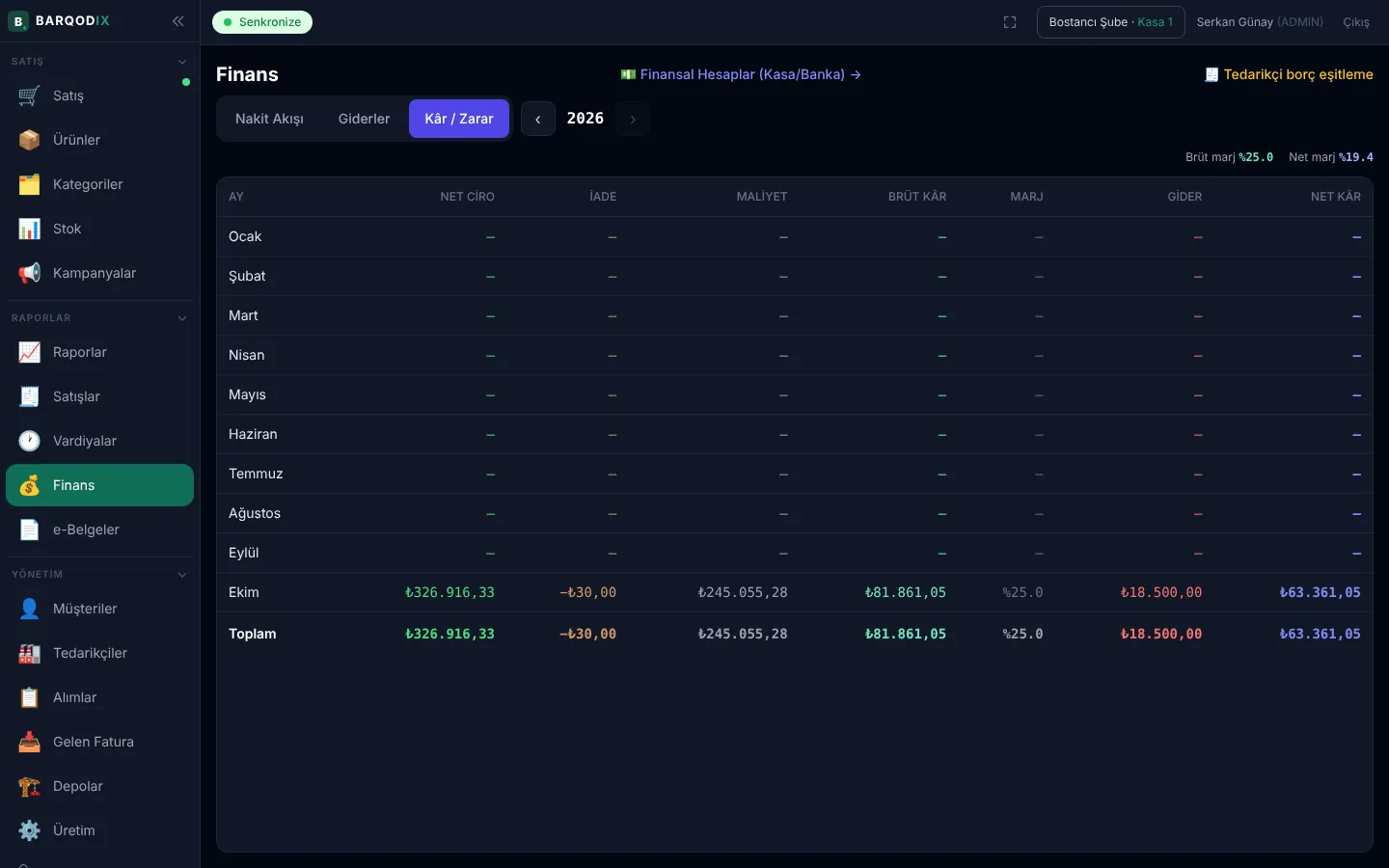This screenshot has height=868, width=1389.
Task: Open Tedarikçiler via the factory icon
Action: tap(29, 653)
